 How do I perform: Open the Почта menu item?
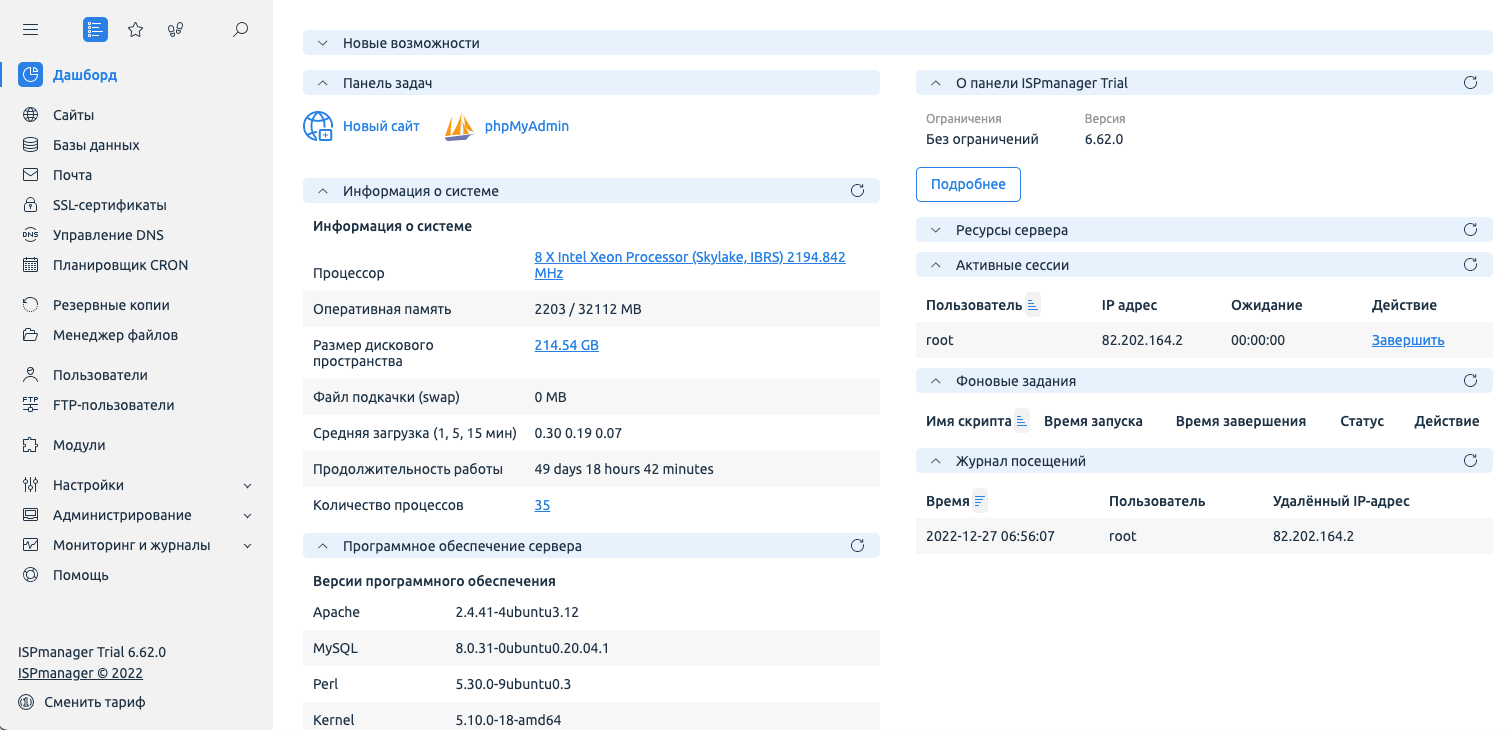pos(72,175)
